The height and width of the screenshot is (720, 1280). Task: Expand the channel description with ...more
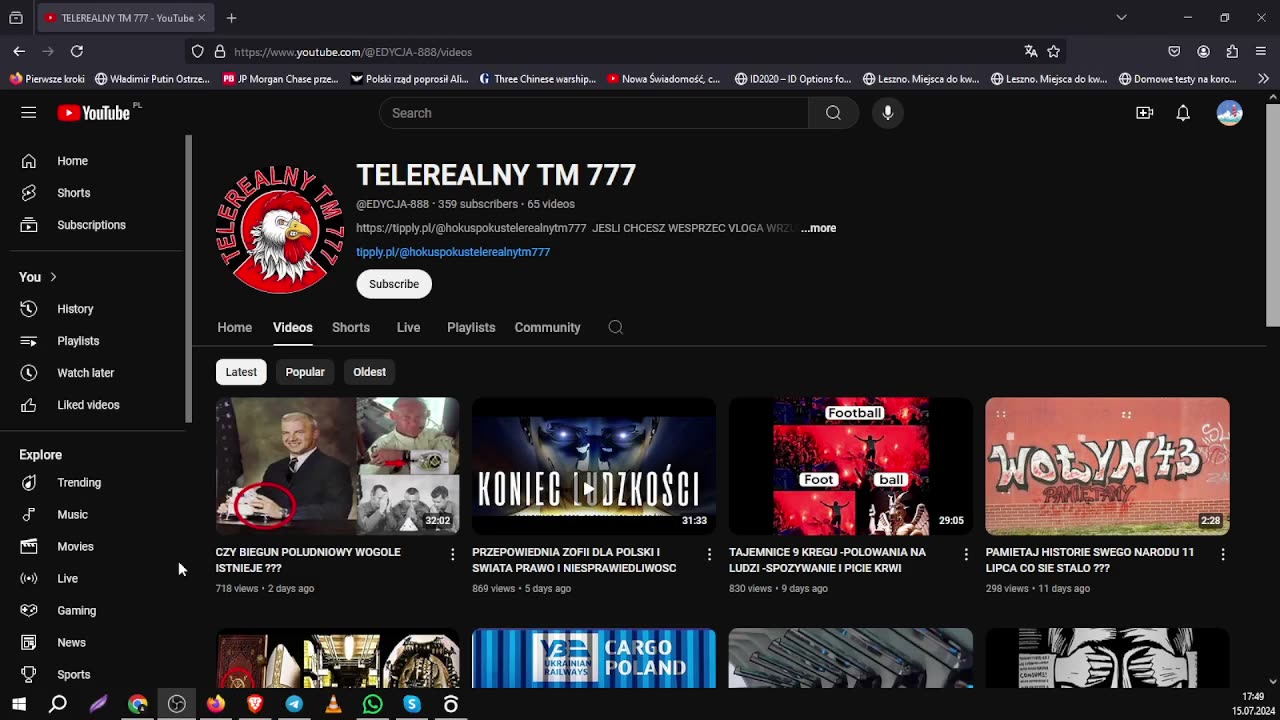[818, 228]
